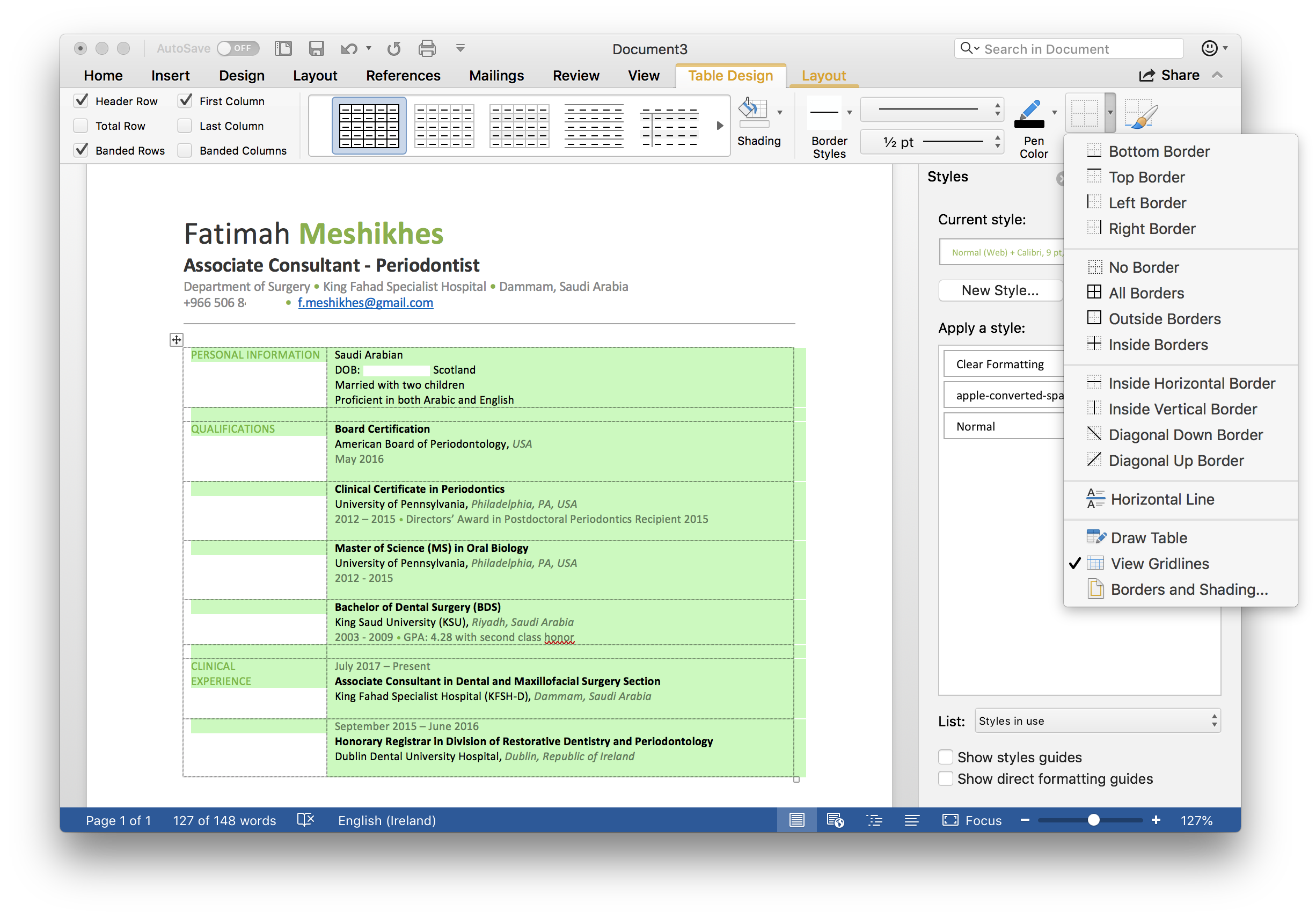Uncheck the First Column checkbox
The height and width of the screenshot is (918, 1316).
click(x=185, y=101)
